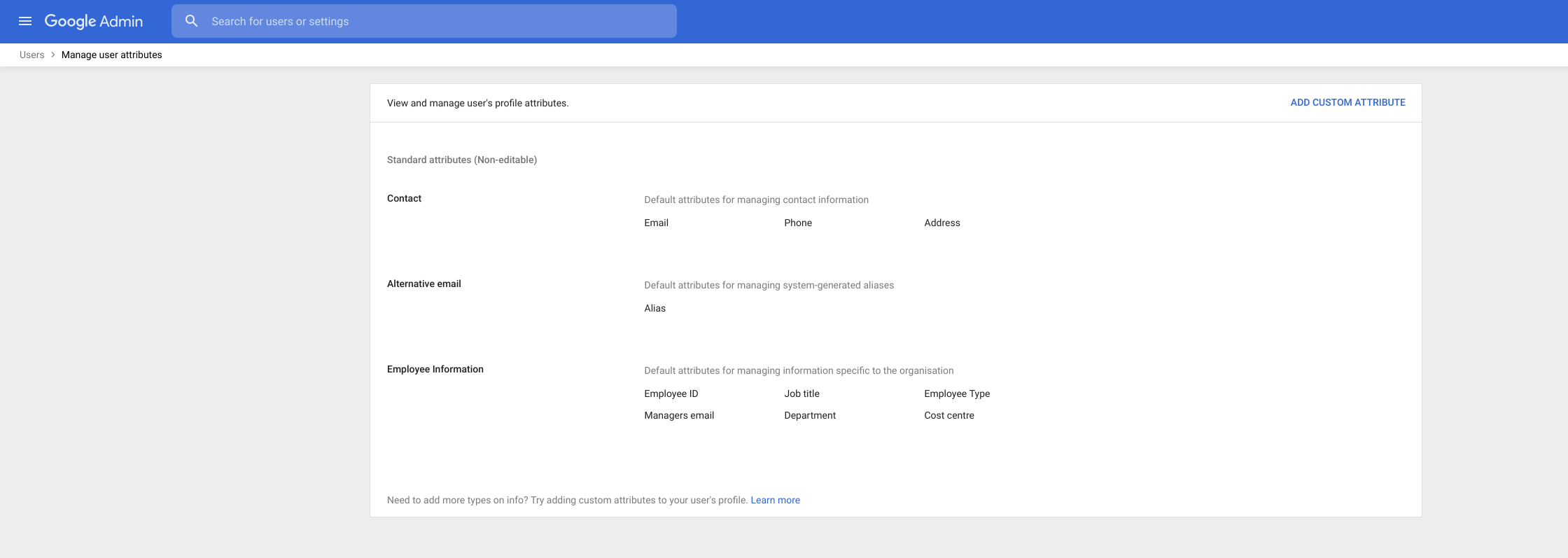Click the Google Admin logo
1568x558 pixels.
[94, 21]
